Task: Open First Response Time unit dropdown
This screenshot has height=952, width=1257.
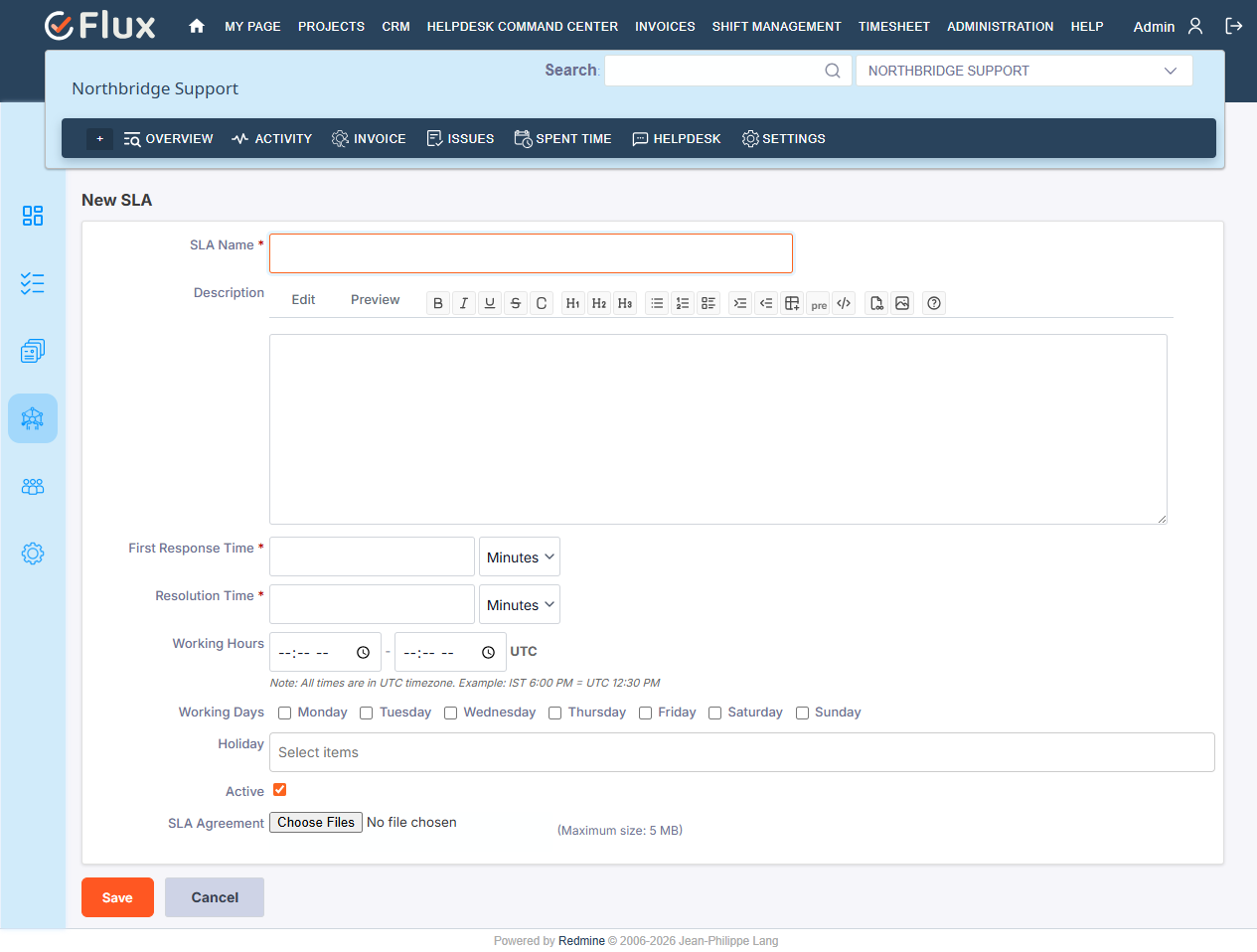Action: pos(520,556)
